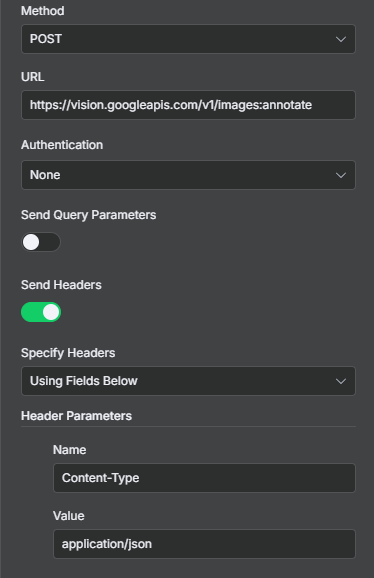This screenshot has height=578, width=374.
Task: Click the Send Headers label text
Action: (61, 285)
